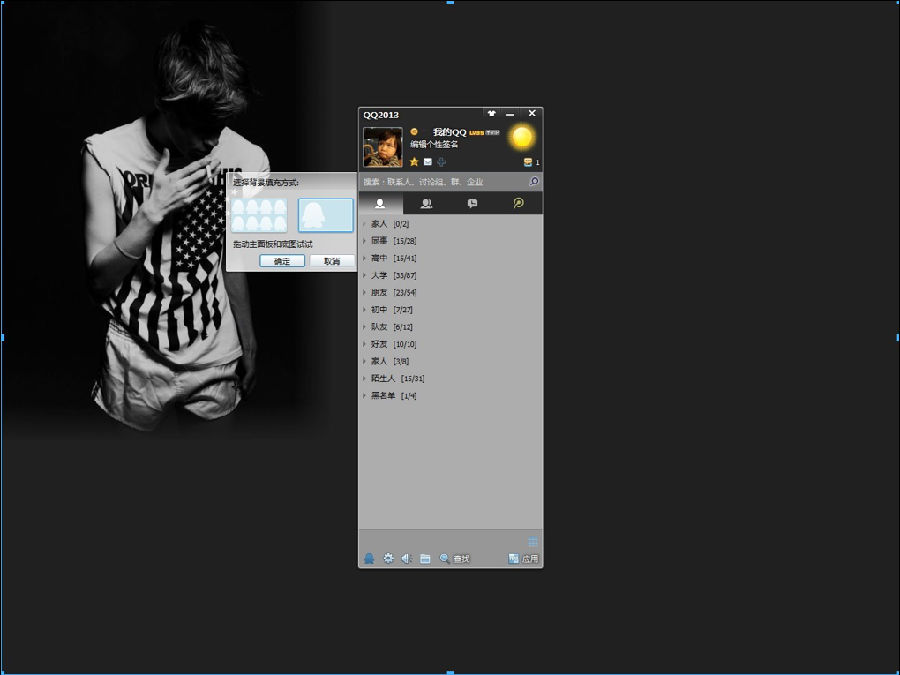Open the message manager speaker icon

(406, 558)
